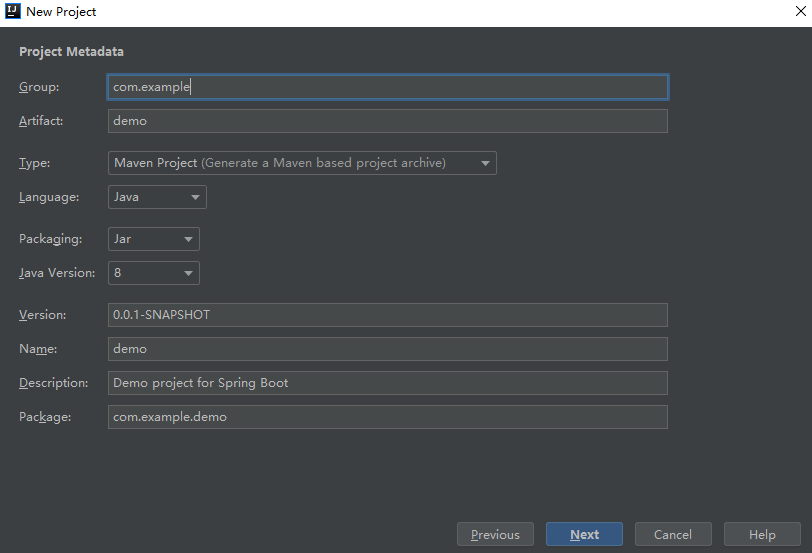This screenshot has height=553, width=812.
Task: Click the Artifact label
Action: (x=41, y=121)
